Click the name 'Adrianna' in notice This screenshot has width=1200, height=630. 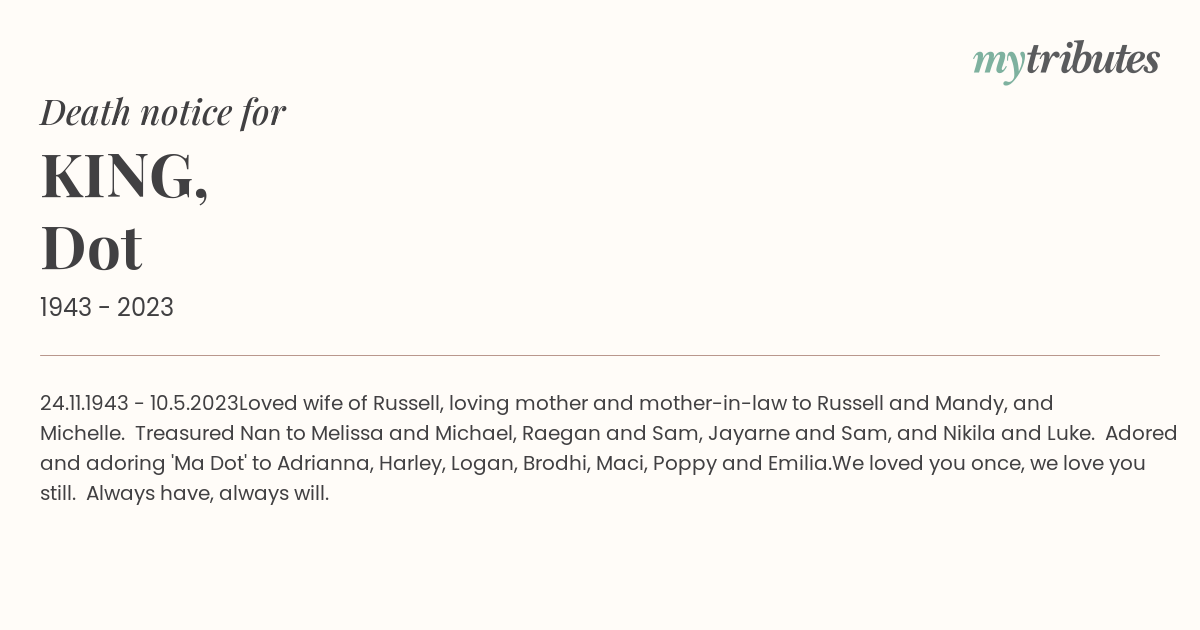click(x=322, y=463)
